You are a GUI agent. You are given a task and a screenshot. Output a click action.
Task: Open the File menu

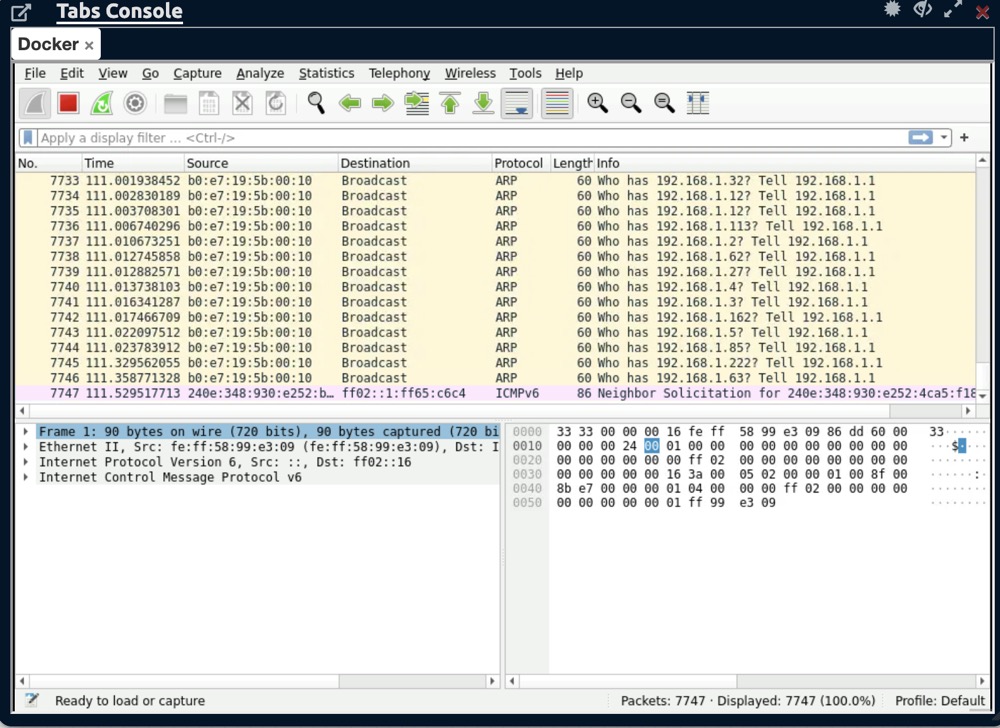(35, 73)
